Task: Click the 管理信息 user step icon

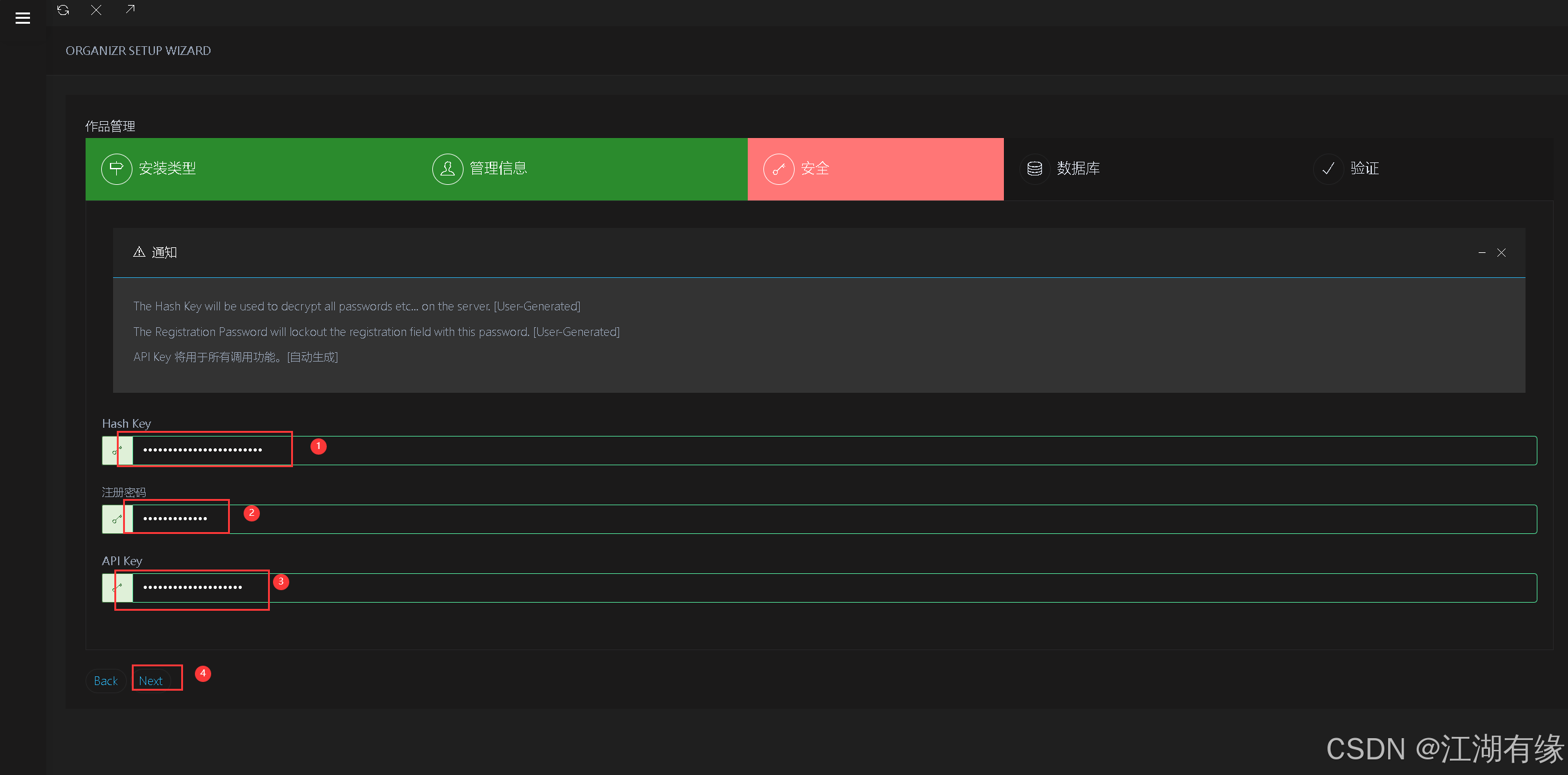Action: [447, 169]
